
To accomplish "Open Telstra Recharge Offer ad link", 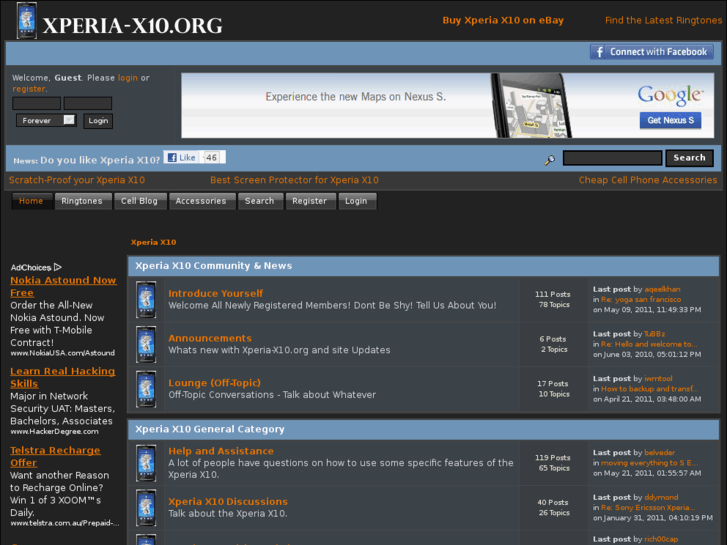I will (x=55, y=456).
